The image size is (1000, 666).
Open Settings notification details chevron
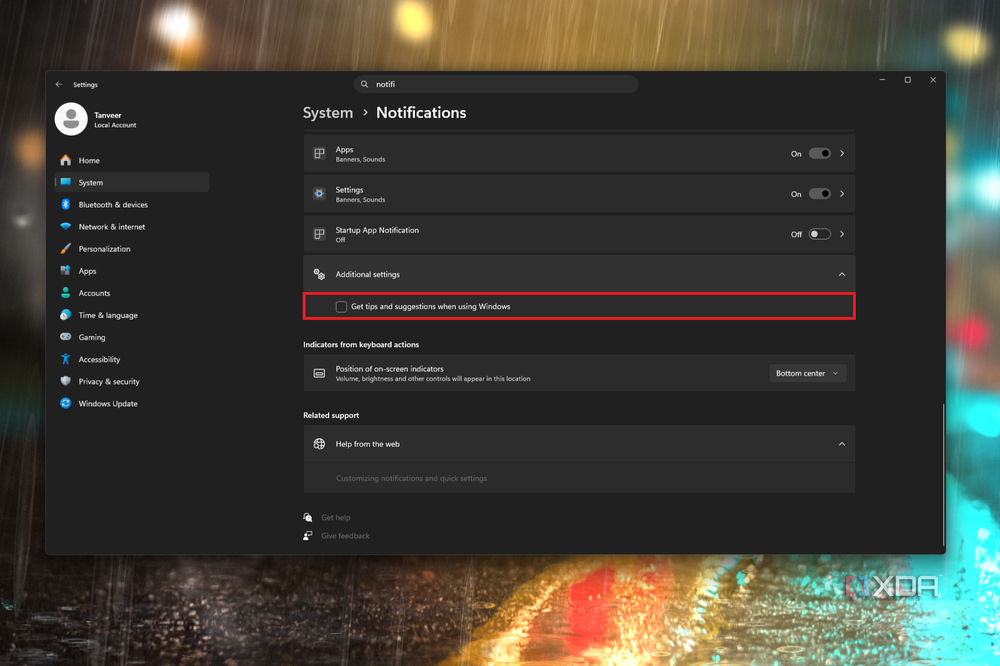click(x=842, y=194)
